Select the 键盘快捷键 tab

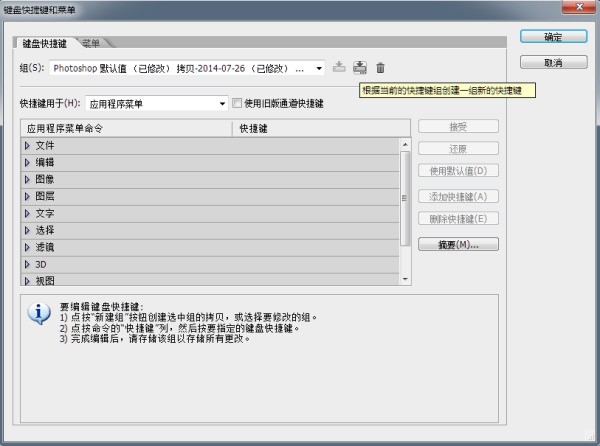point(45,44)
